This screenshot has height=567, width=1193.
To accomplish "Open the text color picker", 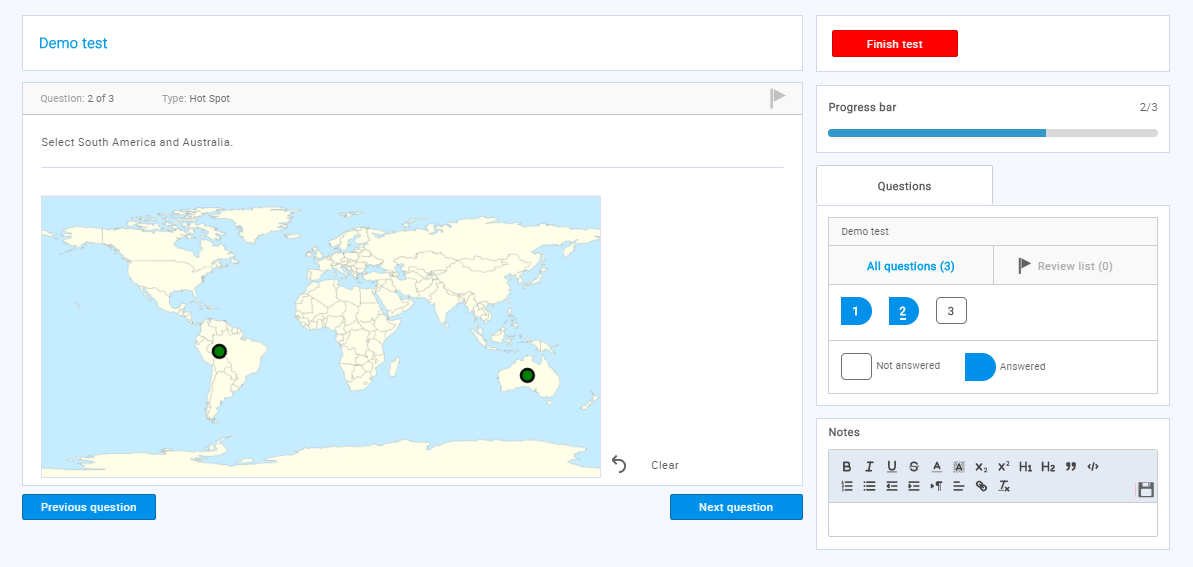I will (x=937, y=466).
